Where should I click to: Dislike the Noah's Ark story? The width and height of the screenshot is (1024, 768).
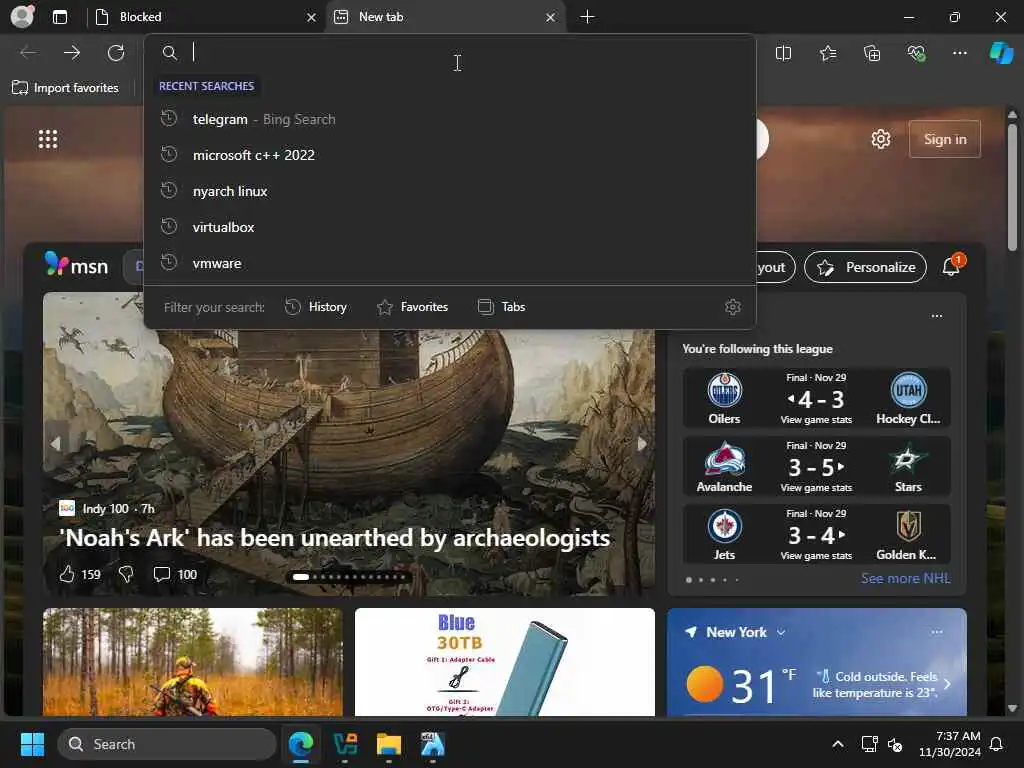click(x=126, y=574)
